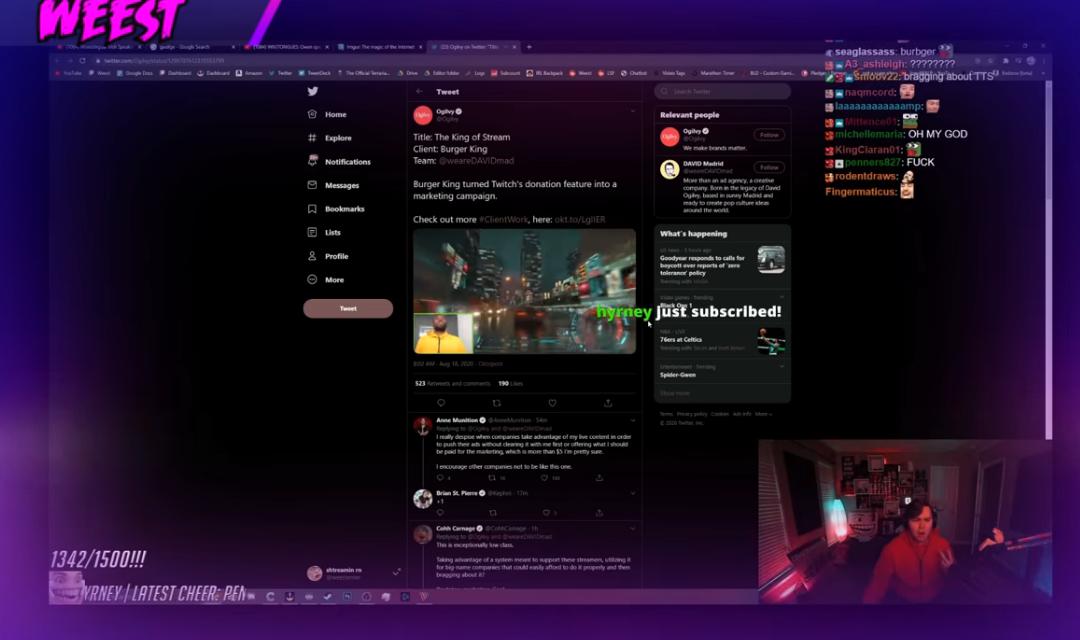
Task: Retweet the main Ogilvy tweet
Action: pyautogui.click(x=497, y=403)
